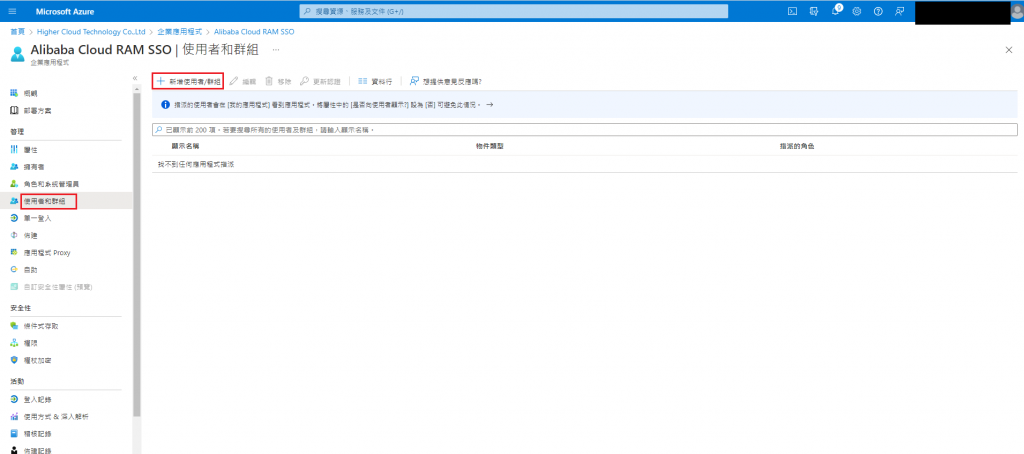Click the 活動 section heading
The image size is (1024, 454).
17,381
